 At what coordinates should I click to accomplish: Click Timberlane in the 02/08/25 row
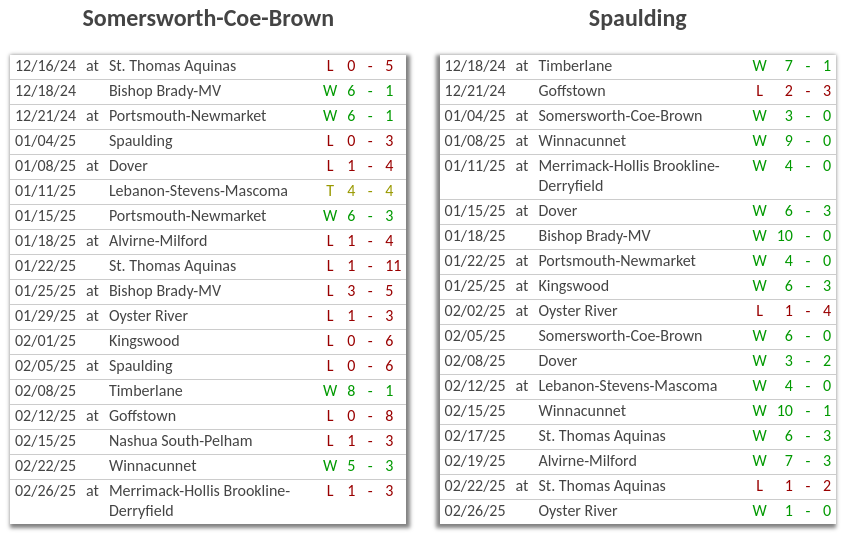(145, 391)
